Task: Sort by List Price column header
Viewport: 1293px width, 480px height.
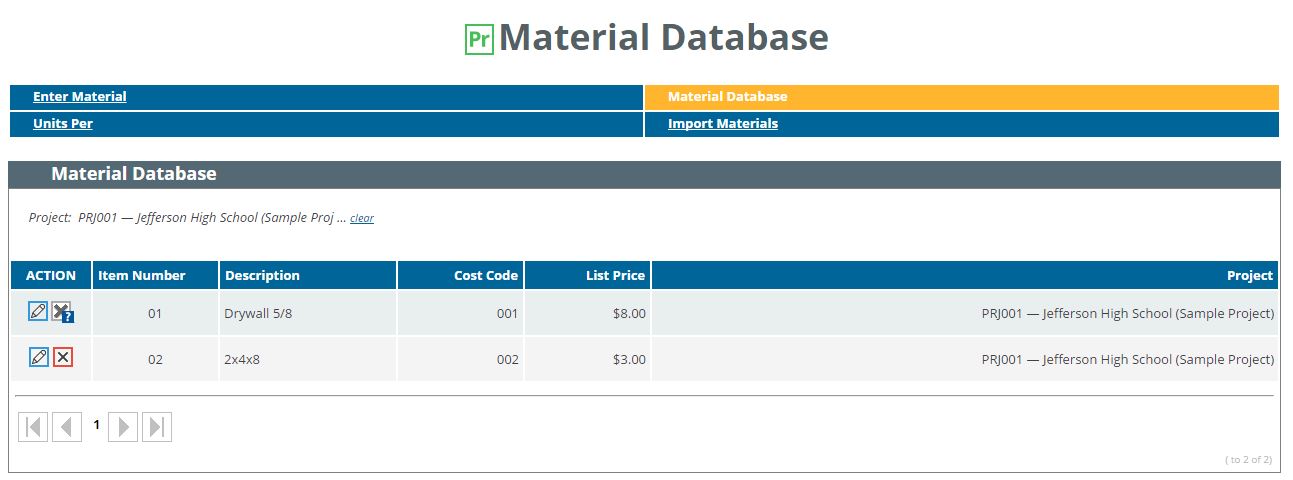Action: (x=616, y=275)
